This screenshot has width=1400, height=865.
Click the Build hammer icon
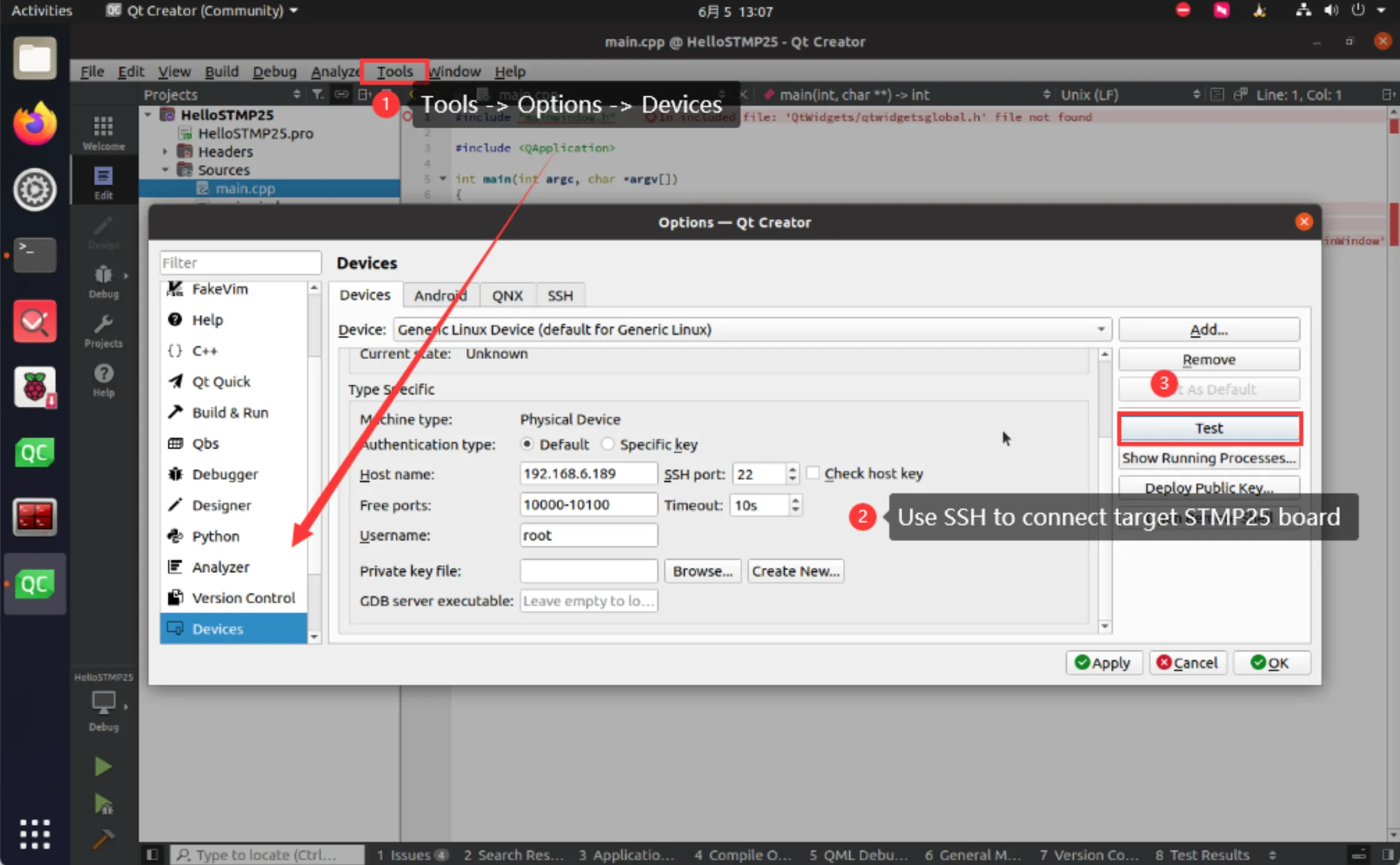[x=103, y=838]
